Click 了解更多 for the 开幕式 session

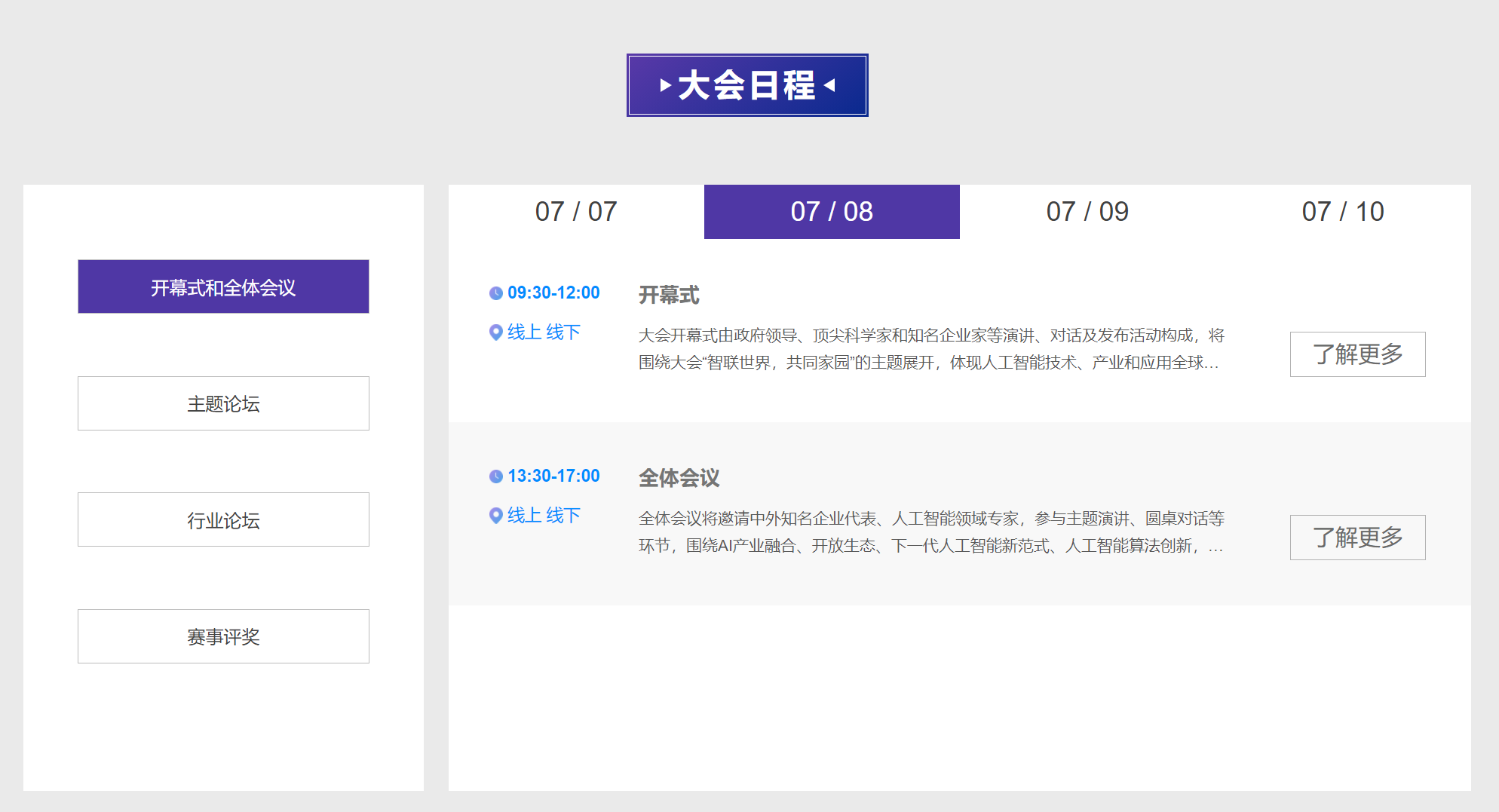(x=1357, y=354)
